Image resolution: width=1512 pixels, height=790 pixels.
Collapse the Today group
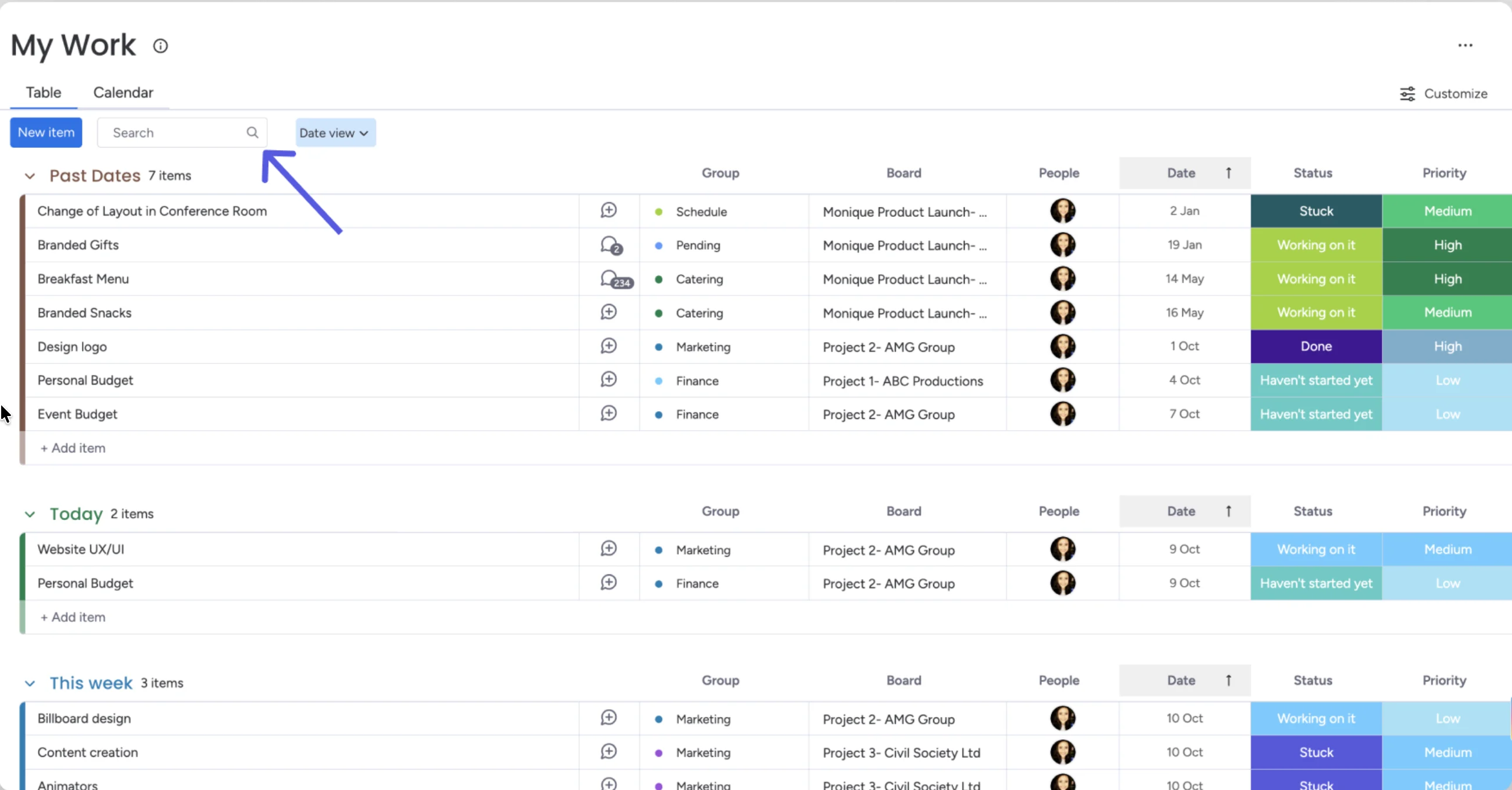point(30,514)
